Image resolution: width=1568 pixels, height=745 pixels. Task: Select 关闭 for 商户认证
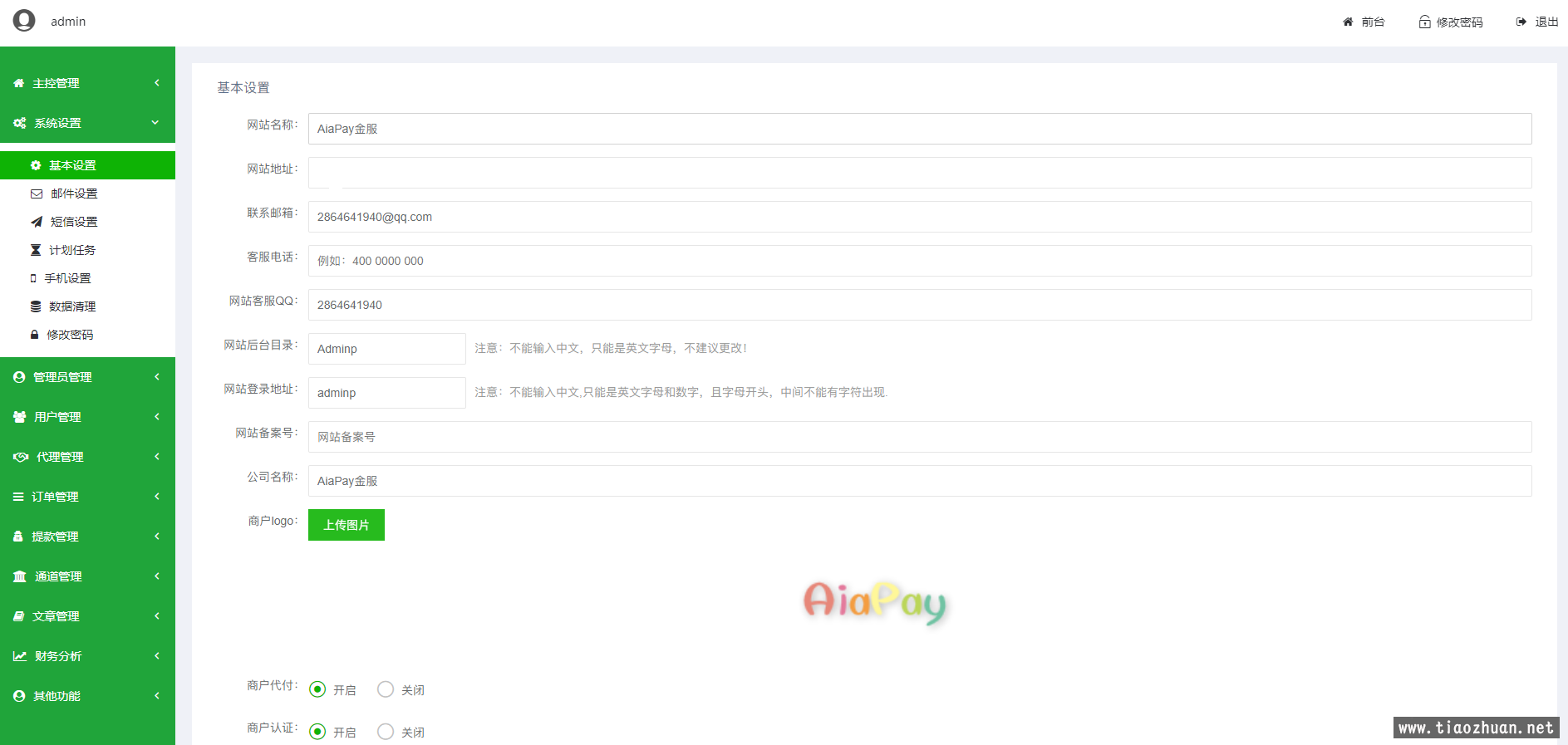[386, 732]
